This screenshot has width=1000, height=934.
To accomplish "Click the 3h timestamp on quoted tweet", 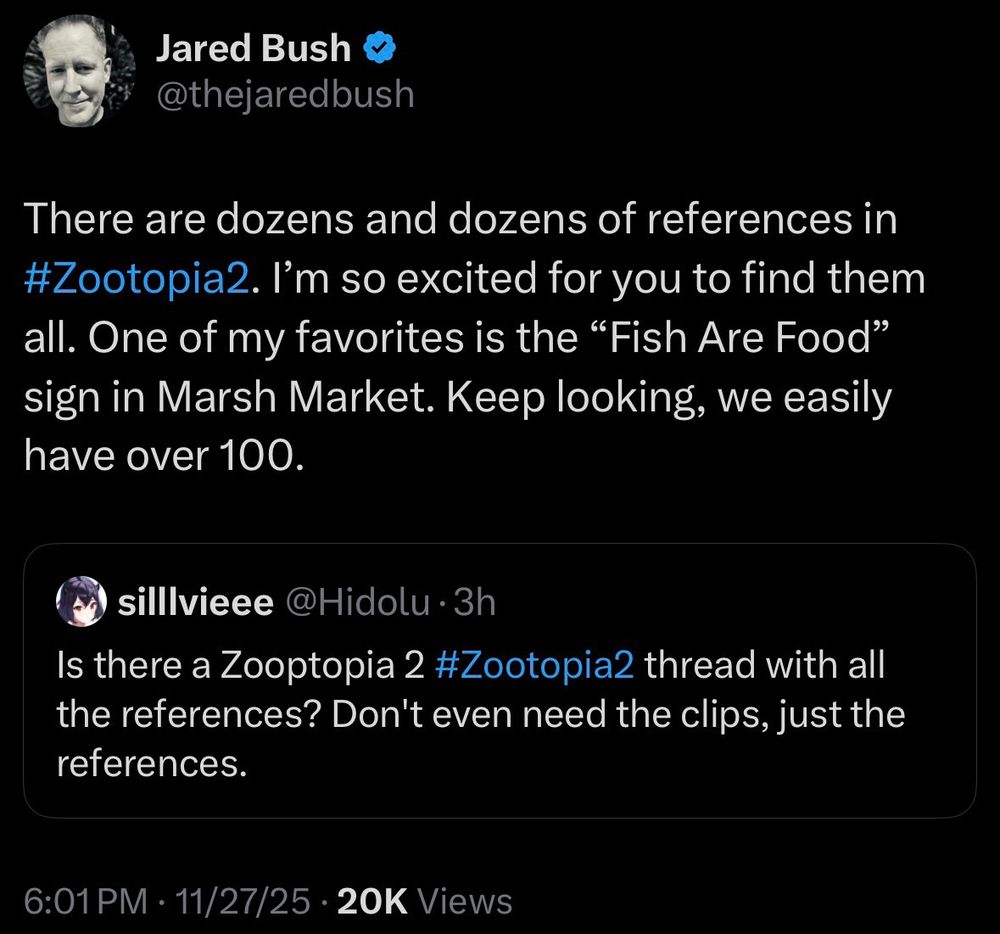I will [x=475, y=603].
